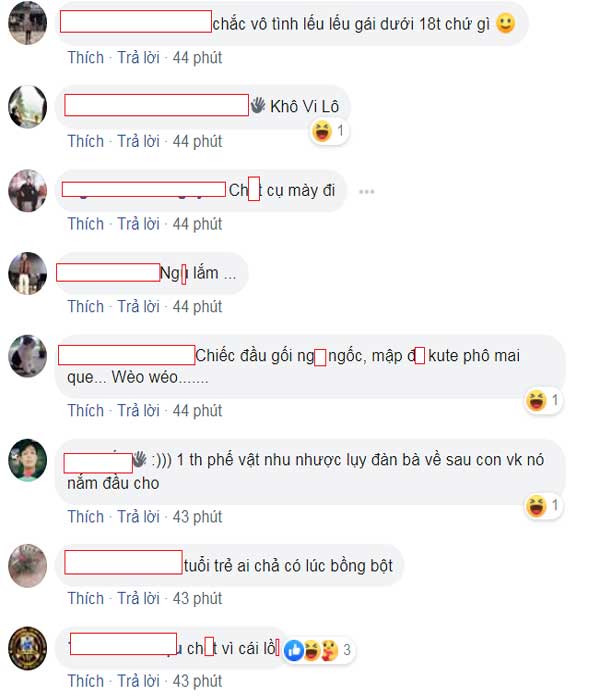This screenshot has width=600, height=700.
Task: Open the green-shirt avatar of 'phế vật' commenter
Action: click(28, 460)
